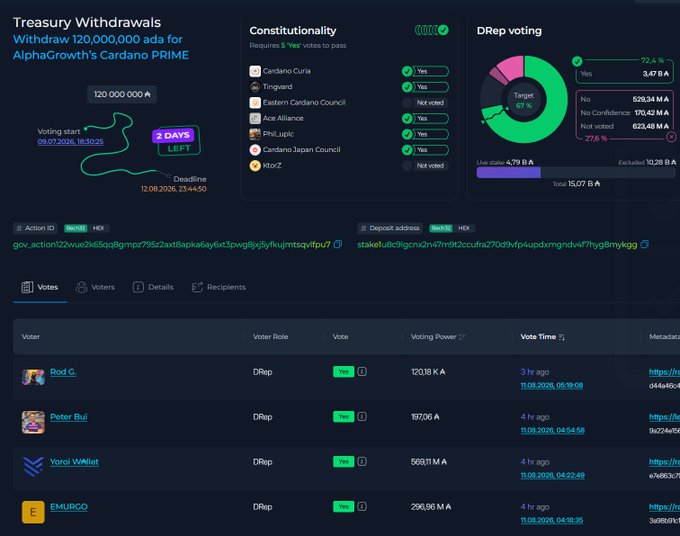Click Rod G.'s green Yes vote badge
This screenshot has width=680, height=536.
343,372
